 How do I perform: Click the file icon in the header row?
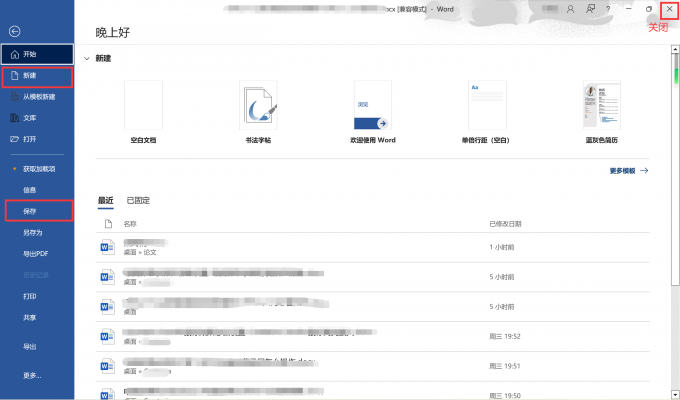108,224
